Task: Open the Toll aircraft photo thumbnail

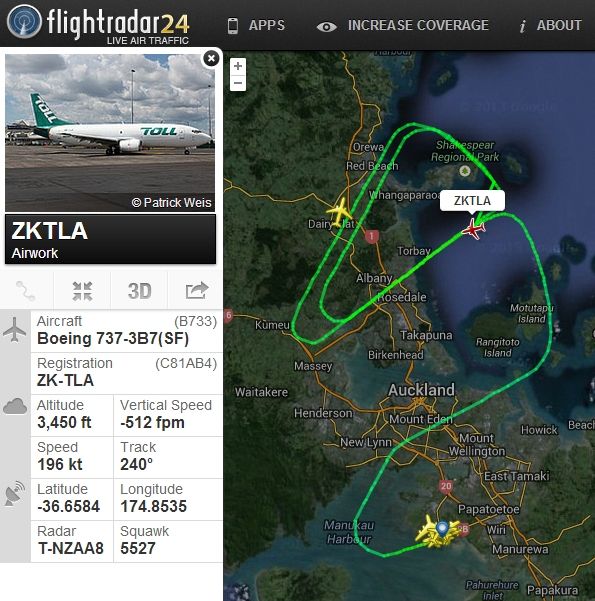Action: [x=110, y=133]
